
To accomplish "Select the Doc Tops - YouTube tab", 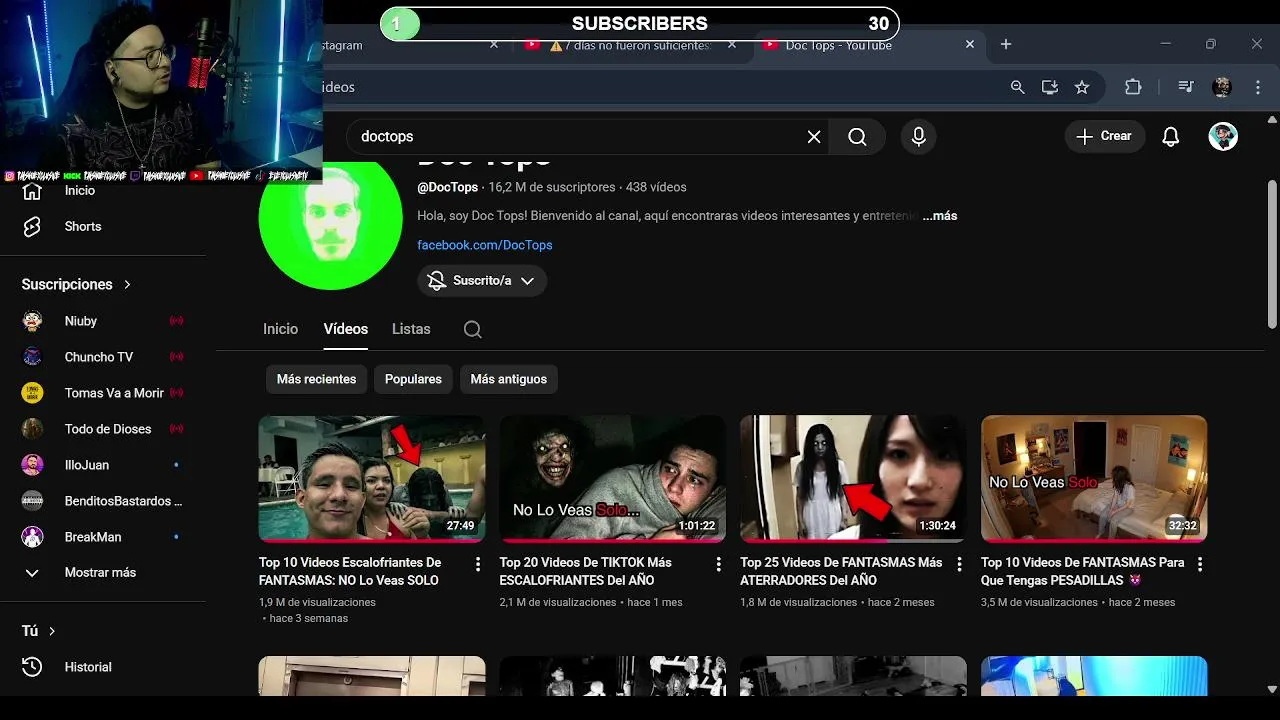I will coord(868,45).
